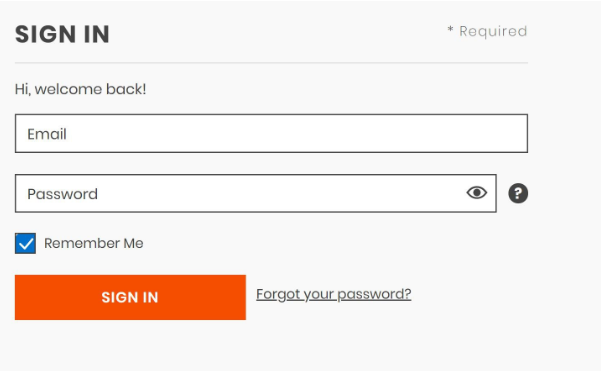The width and height of the screenshot is (601, 371).
Task: Open the Forgot your password link
Action: (333, 294)
